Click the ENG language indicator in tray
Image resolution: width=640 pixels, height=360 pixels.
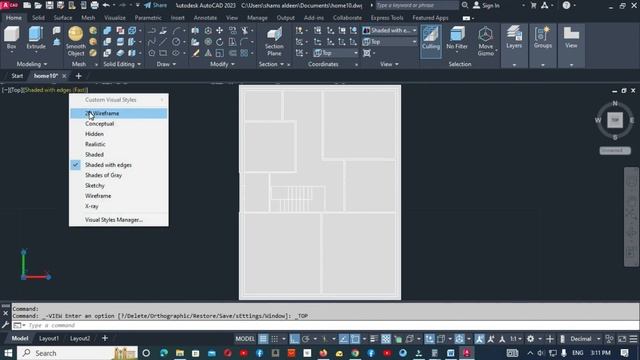pos(577,353)
